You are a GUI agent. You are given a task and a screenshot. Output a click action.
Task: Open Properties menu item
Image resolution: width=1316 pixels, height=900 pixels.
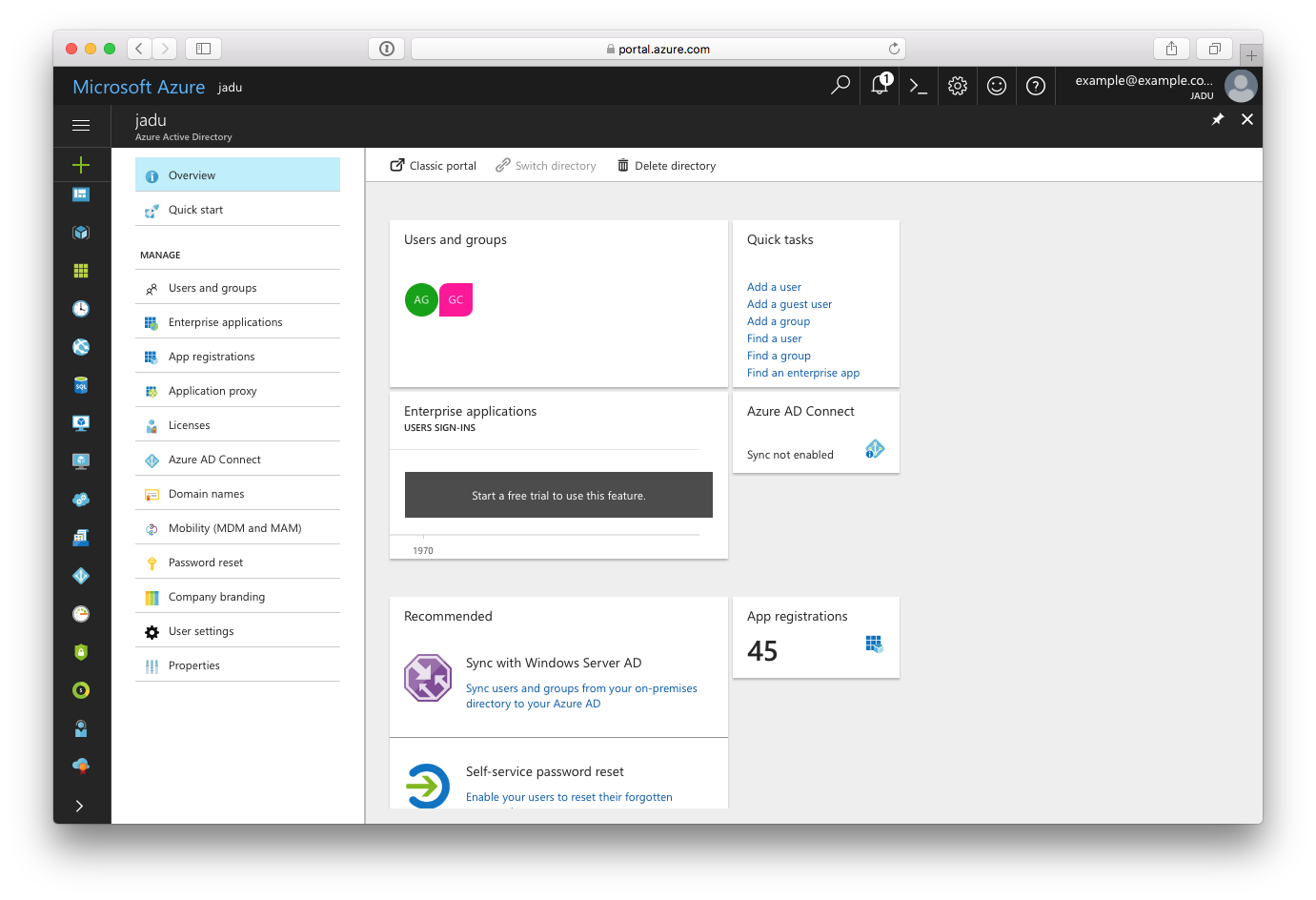(x=237, y=665)
